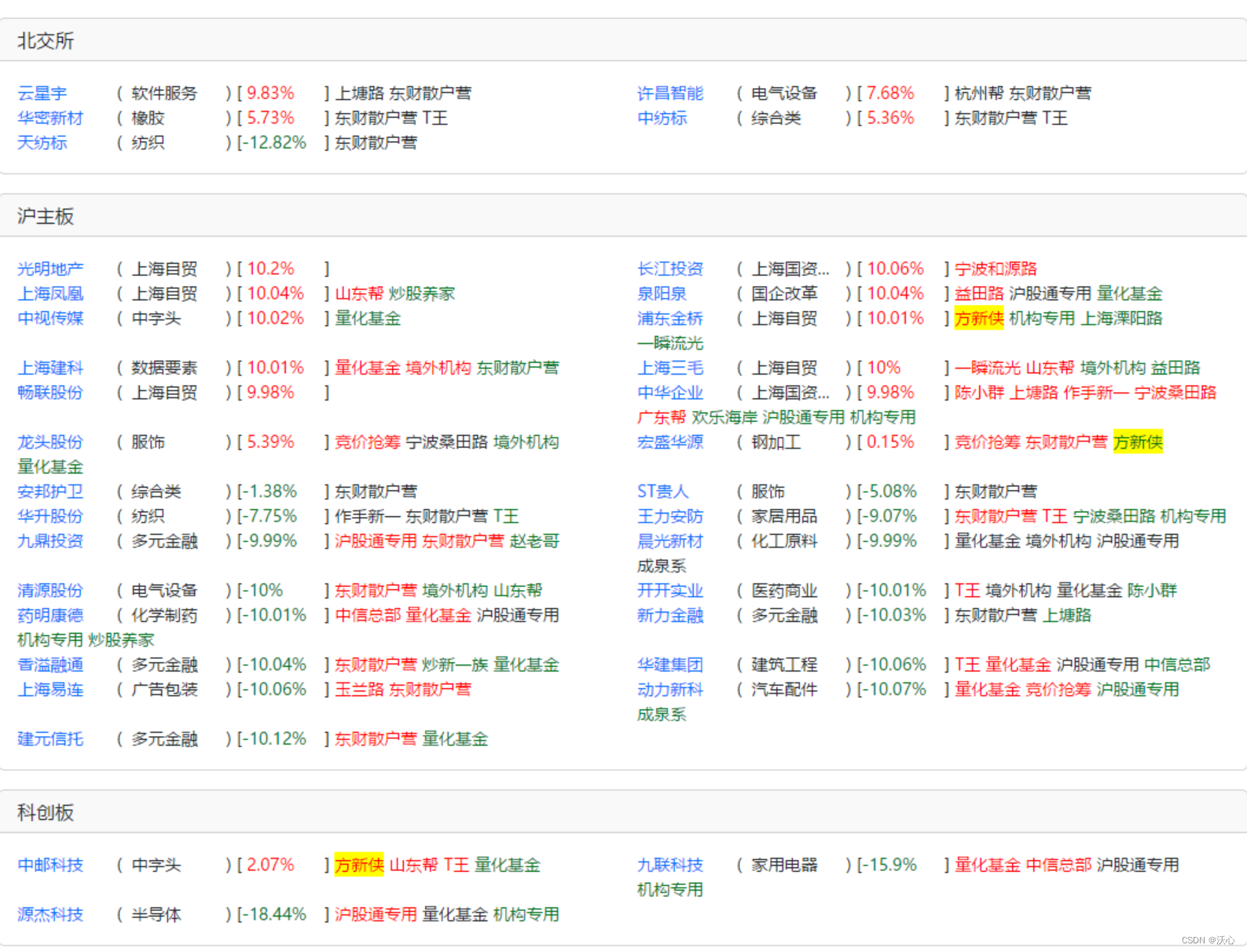Image resolution: width=1247 pixels, height=952 pixels.
Task: Click the 晨光新材 stock name
Action: tap(670, 541)
